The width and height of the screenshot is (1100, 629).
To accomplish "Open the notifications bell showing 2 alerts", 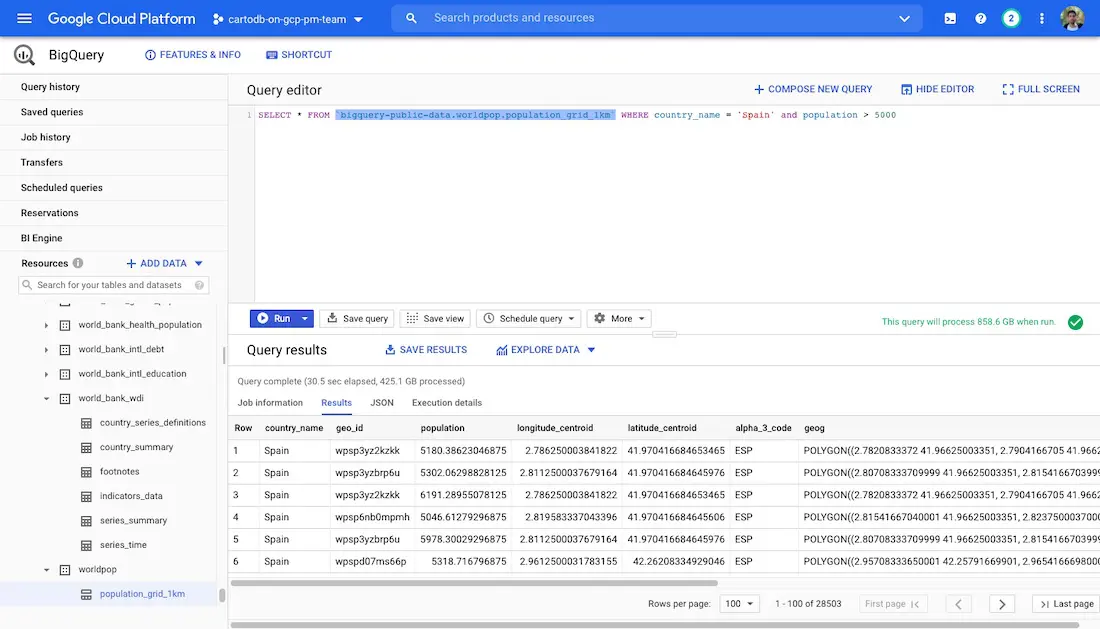I will (1009, 17).
